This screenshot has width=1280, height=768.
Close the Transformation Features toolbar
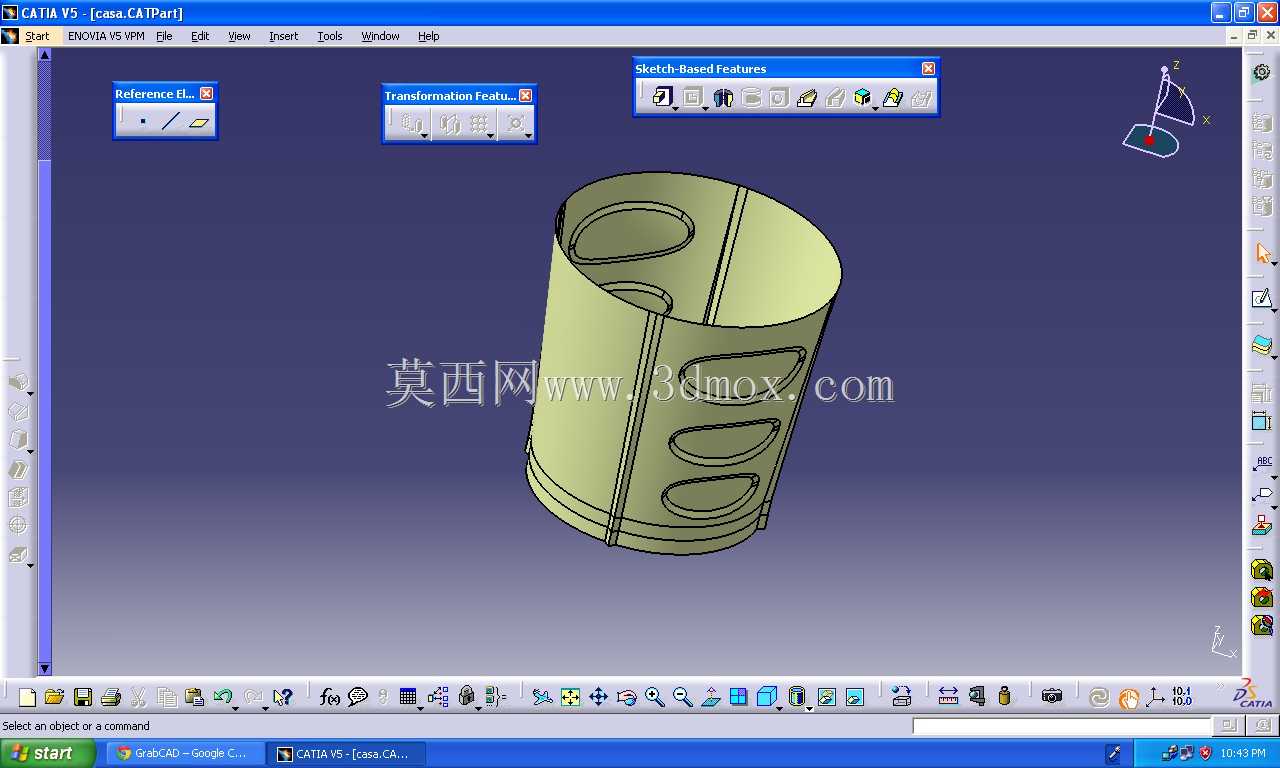coord(525,95)
